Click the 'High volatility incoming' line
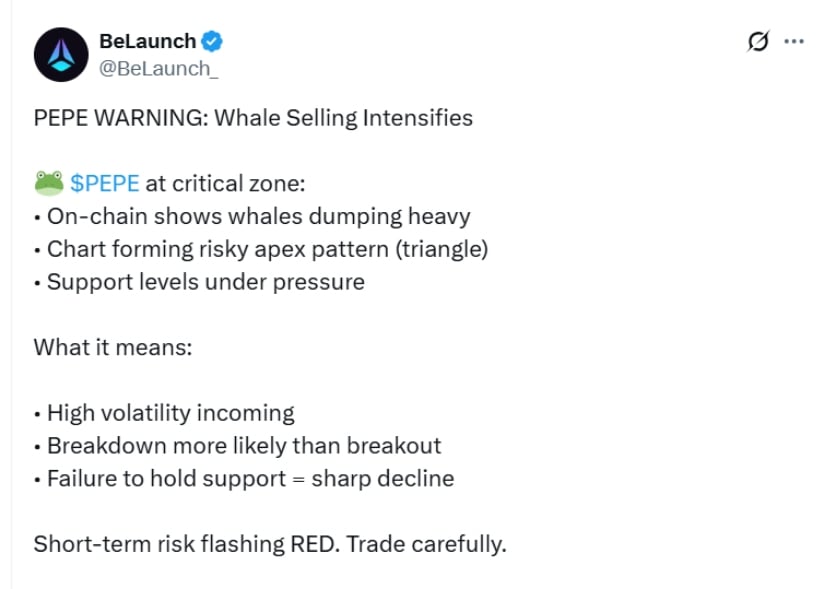Viewport: 825px width, 589px height. click(x=170, y=413)
